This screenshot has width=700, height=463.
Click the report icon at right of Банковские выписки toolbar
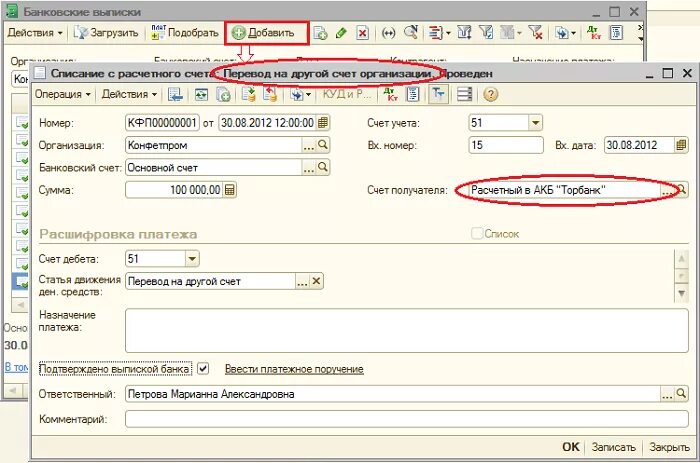617,33
